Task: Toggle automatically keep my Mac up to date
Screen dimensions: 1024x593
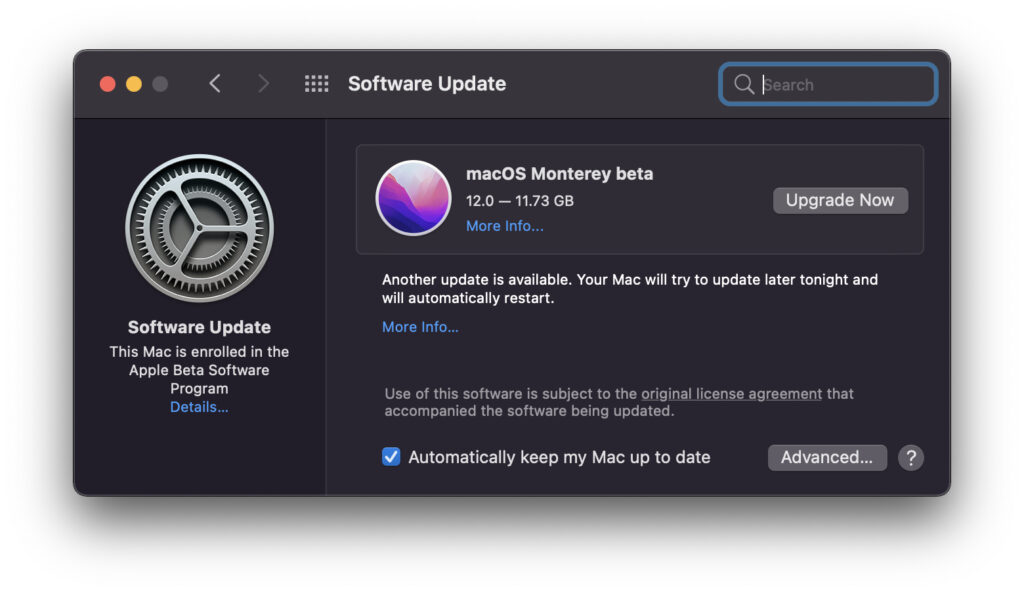Action: 391,457
